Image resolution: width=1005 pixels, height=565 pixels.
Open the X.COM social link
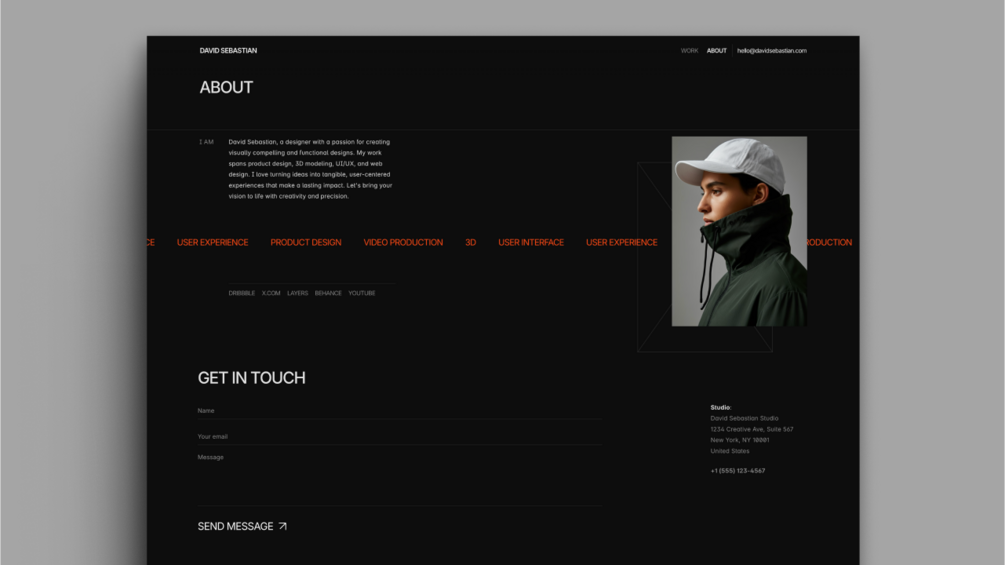click(271, 293)
